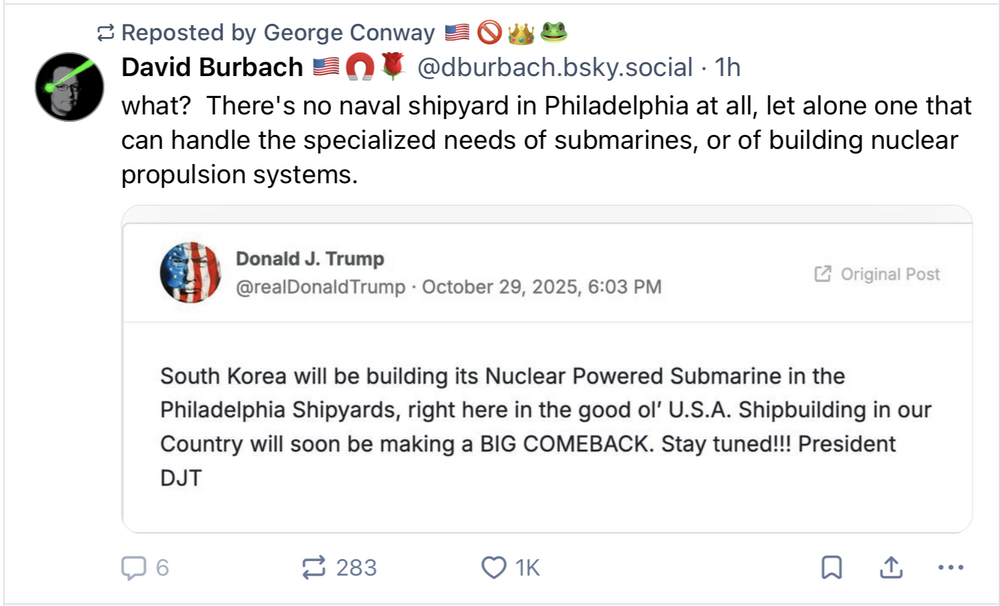Click the October 29, 2025, 6:03 PM date
This screenshot has height=606, width=1000.
[x=541, y=287]
